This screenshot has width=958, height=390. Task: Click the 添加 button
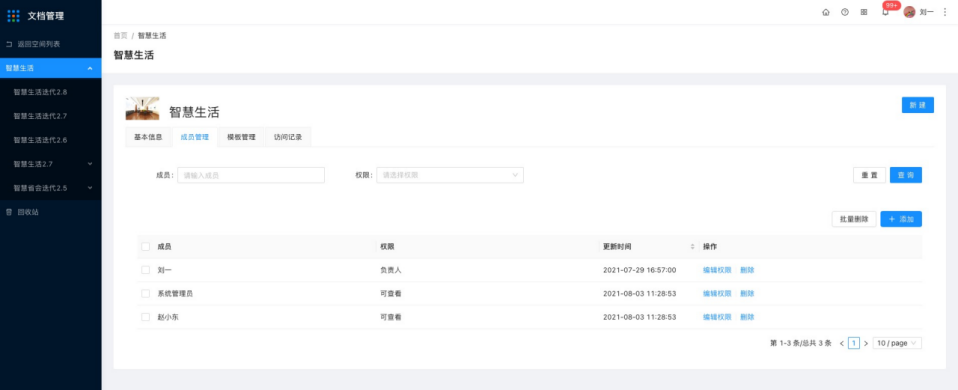click(x=901, y=219)
